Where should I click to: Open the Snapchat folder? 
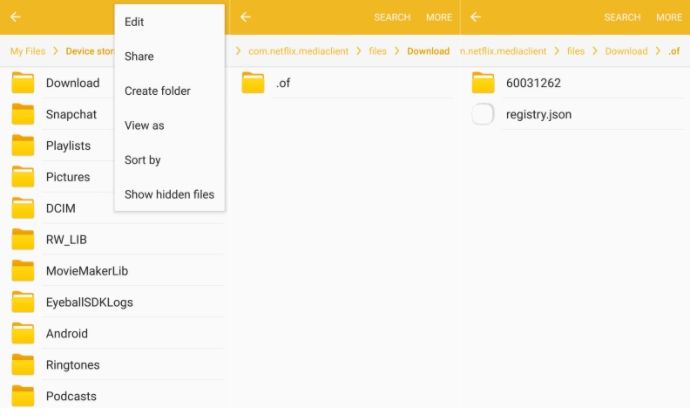(71, 114)
